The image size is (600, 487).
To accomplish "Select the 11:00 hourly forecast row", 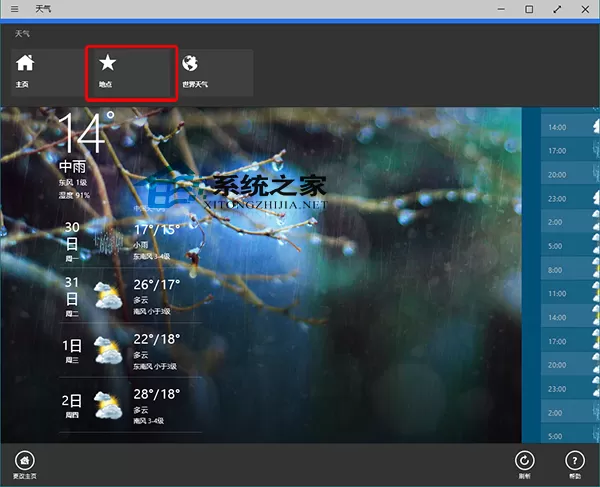I will point(570,293).
